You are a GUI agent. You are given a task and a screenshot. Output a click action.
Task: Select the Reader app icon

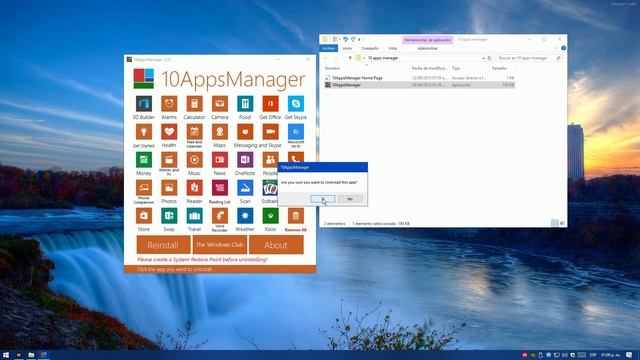(194, 188)
